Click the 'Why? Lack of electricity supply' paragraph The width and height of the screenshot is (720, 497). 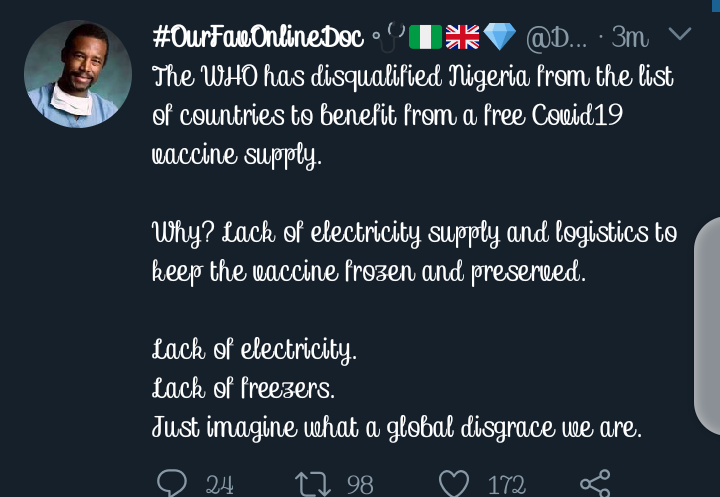click(414, 252)
